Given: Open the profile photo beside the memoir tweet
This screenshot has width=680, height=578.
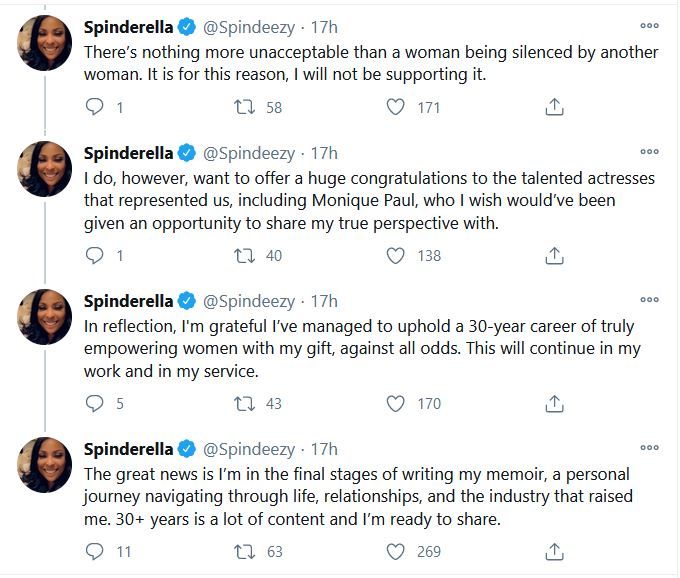Looking at the screenshot, I should 44,465.
